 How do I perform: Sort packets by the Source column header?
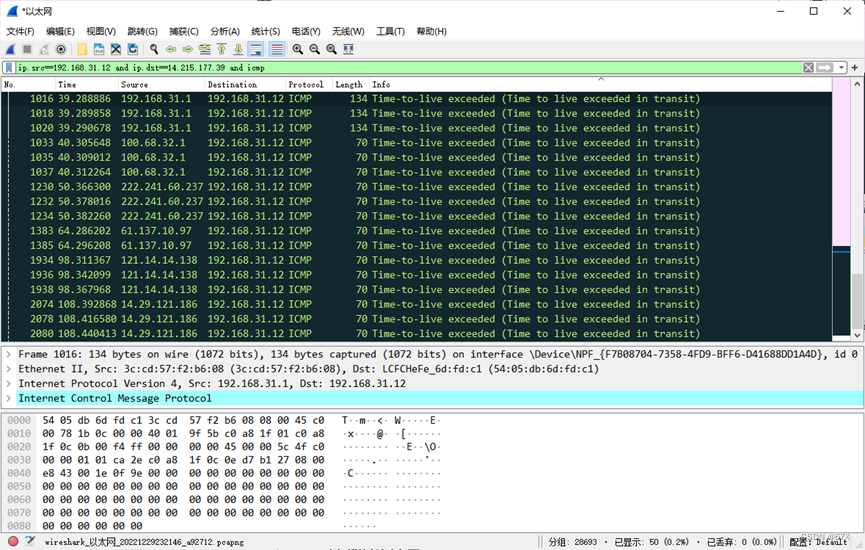pyautogui.click(x=161, y=84)
